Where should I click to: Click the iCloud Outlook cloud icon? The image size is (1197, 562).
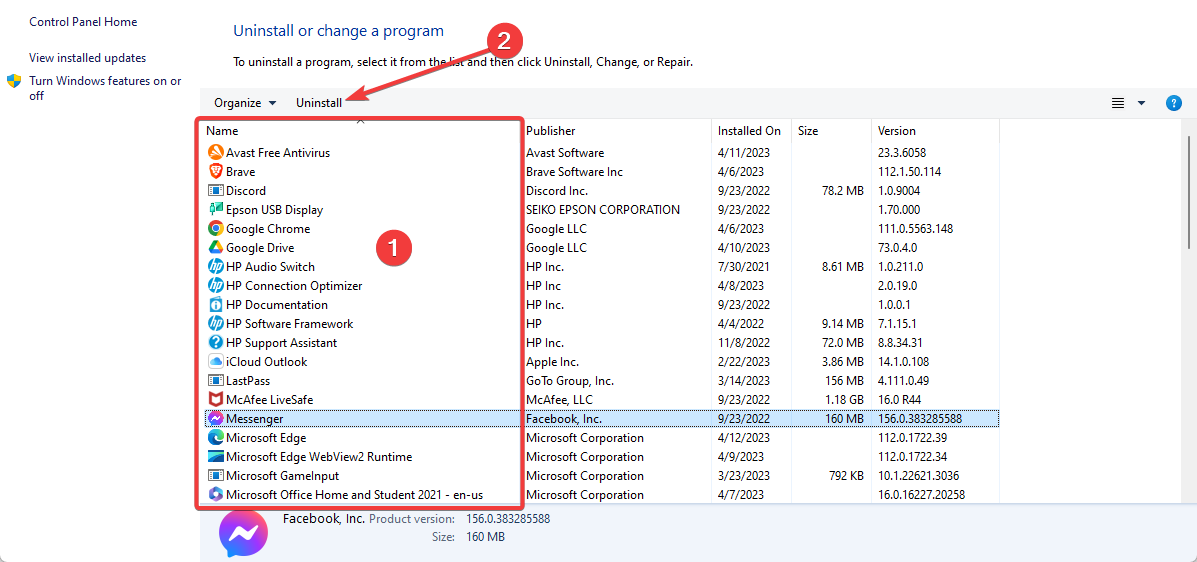[215, 361]
